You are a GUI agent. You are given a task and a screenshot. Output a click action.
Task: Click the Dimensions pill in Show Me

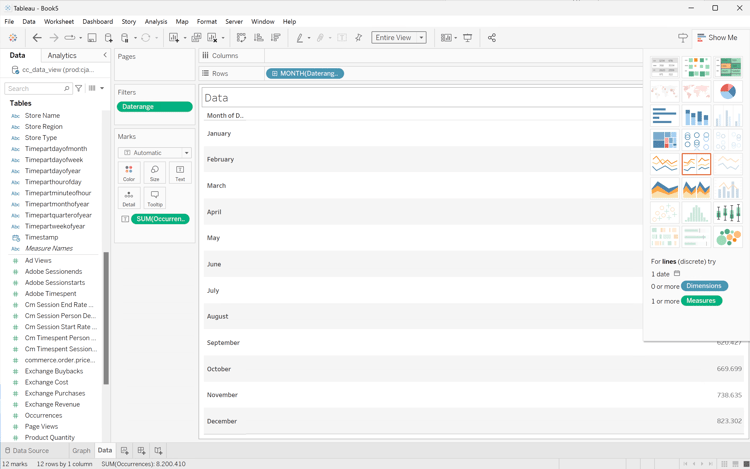pyautogui.click(x=704, y=286)
